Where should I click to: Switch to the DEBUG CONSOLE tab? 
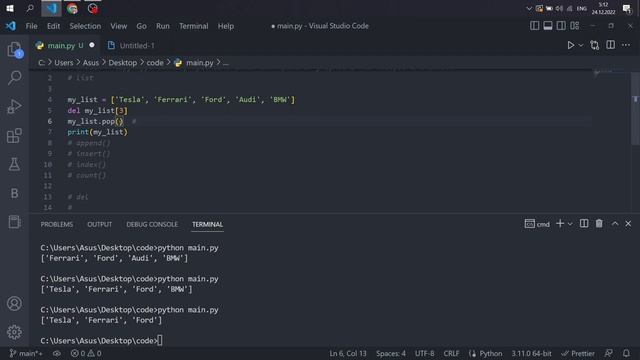coord(152,224)
